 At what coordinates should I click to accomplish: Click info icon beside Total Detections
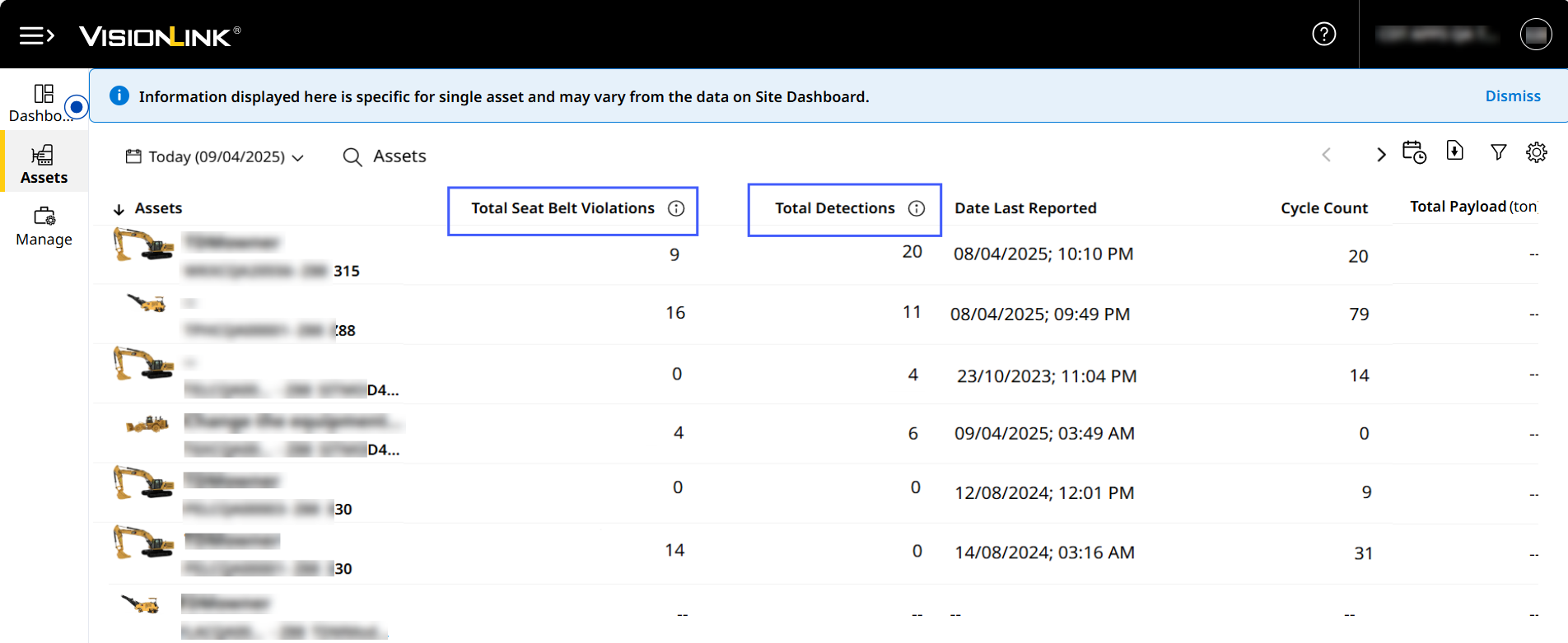(x=916, y=209)
